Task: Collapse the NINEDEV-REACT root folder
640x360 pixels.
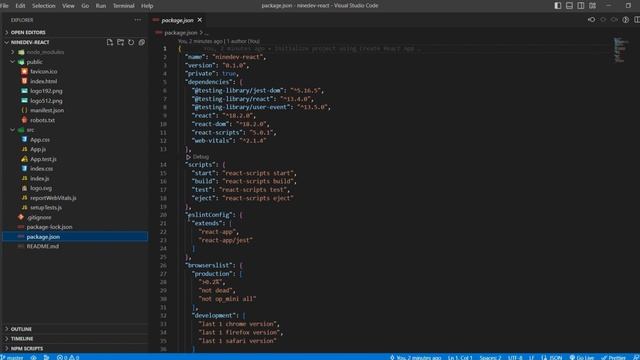Action: click(30, 42)
